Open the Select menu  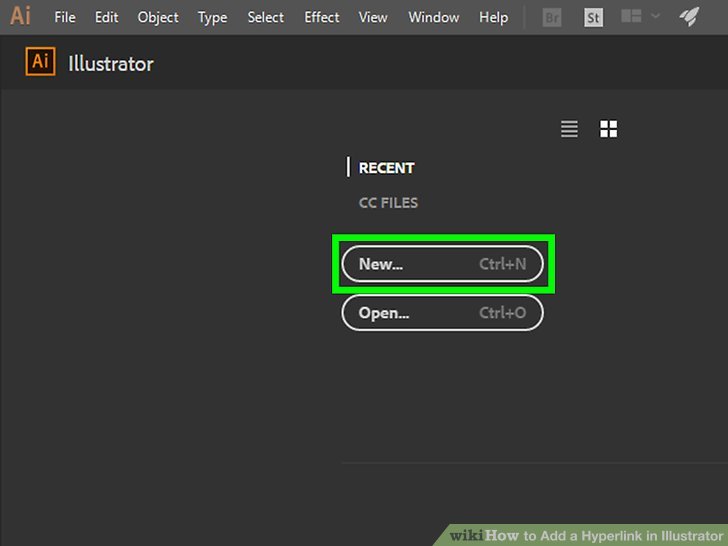pos(266,17)
